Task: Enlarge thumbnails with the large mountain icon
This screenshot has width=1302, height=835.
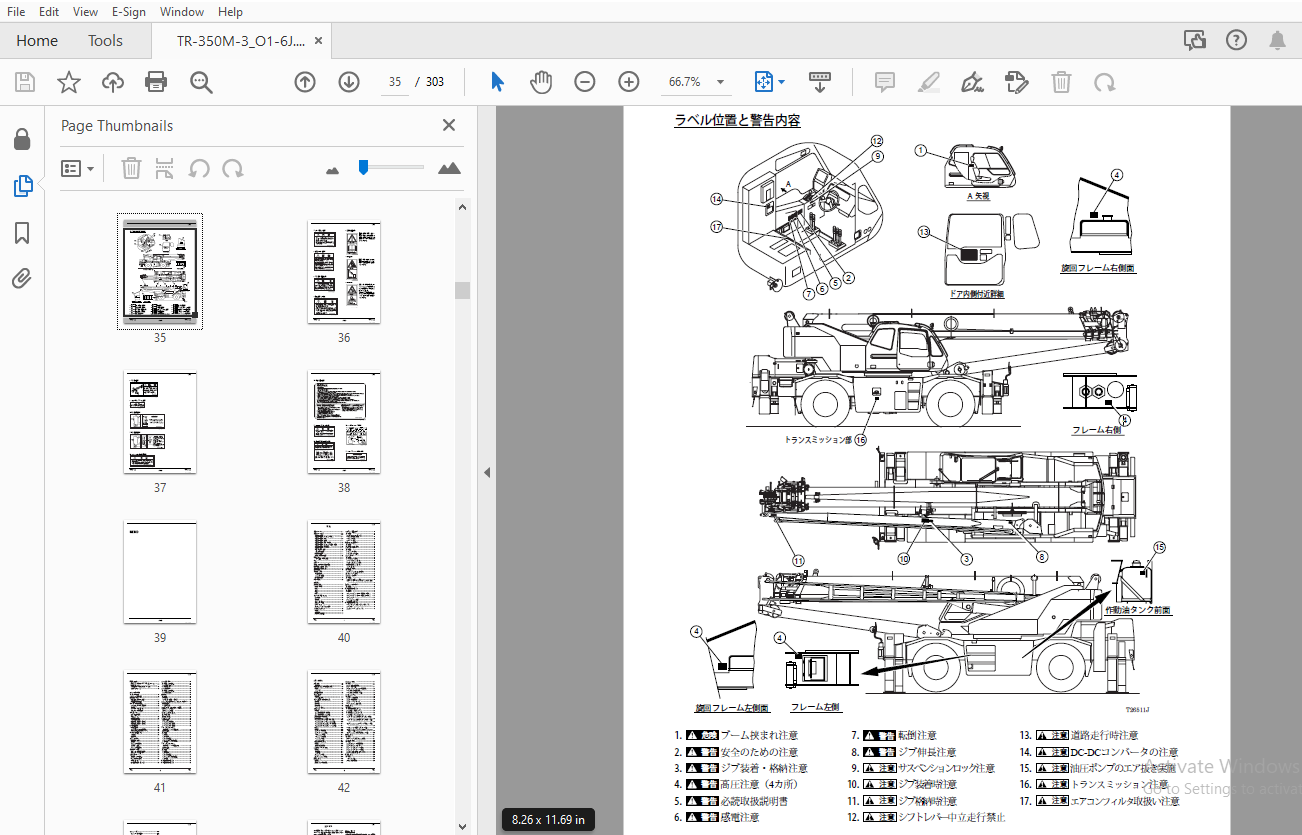Action: coord(450,168)
